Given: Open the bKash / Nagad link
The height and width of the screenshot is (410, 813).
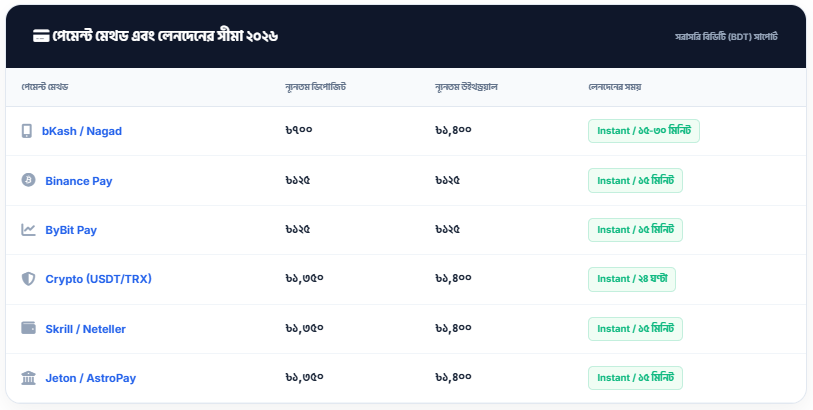Looking at the screenshot, I should point(82,131).
